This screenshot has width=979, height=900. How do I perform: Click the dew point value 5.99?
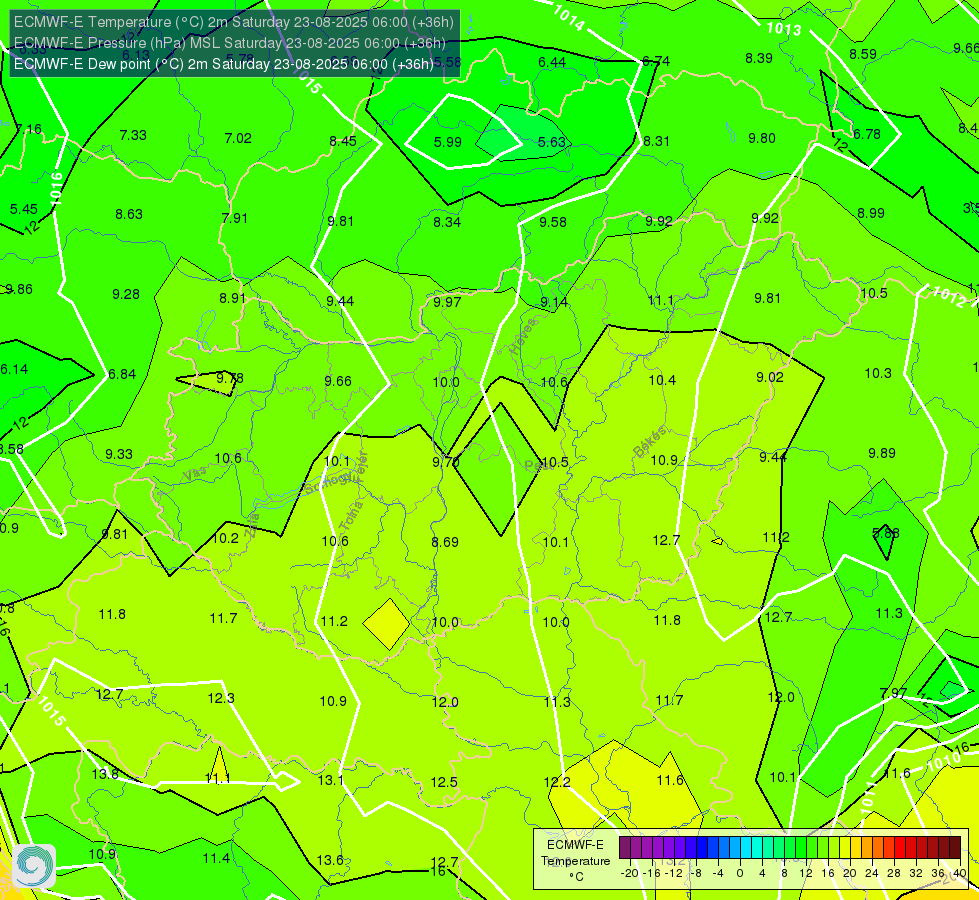point(448,142)
